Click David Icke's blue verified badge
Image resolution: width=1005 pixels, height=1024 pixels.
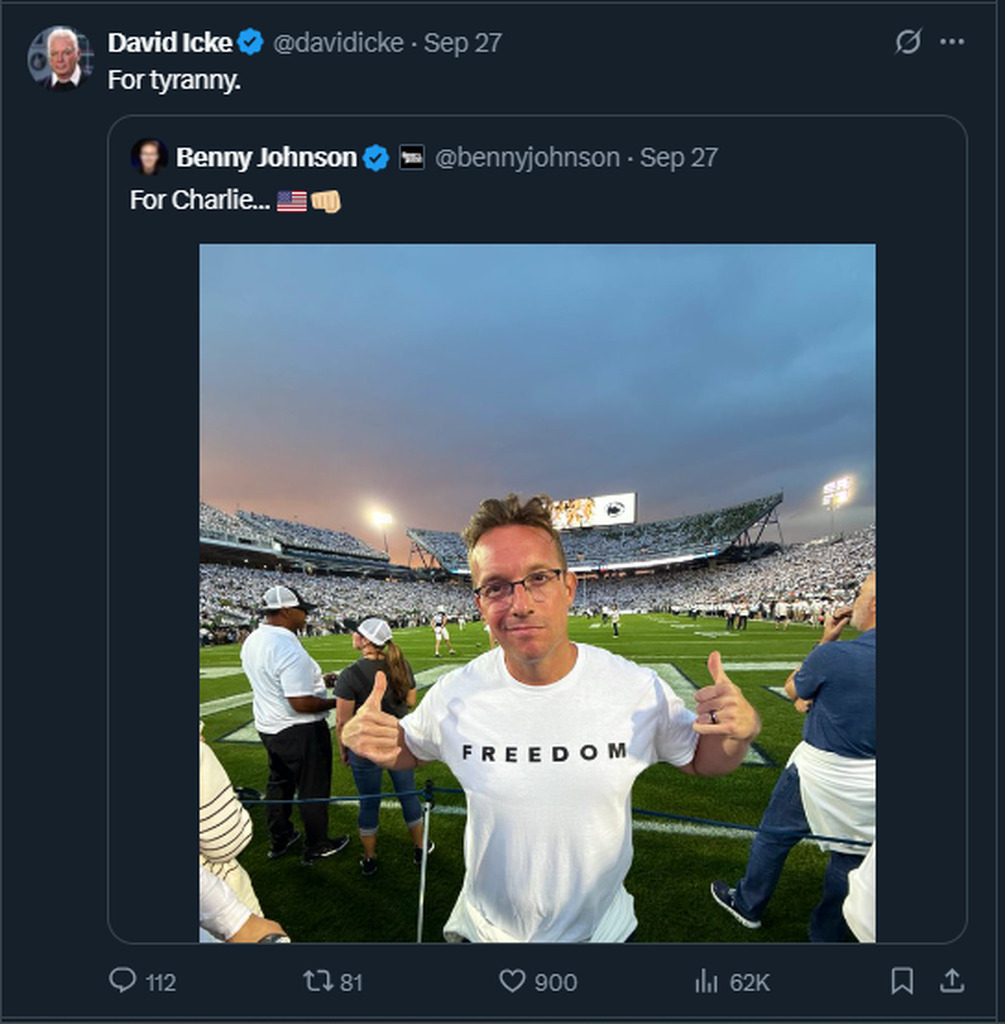click(251, 42)
